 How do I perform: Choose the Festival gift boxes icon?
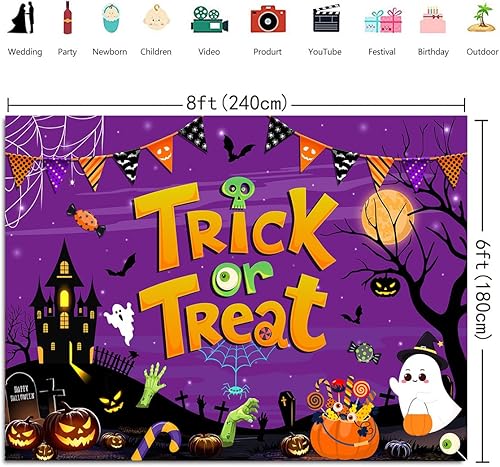point(383,20)
